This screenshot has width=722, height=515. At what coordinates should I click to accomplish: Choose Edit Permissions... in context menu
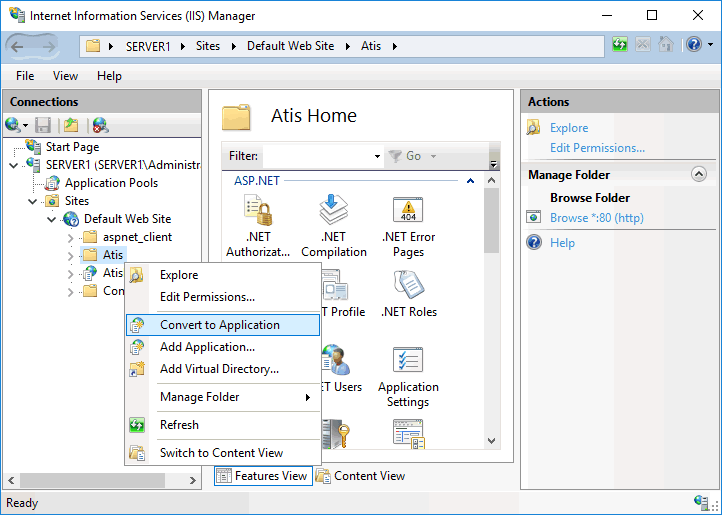click(x=223, y=297)
